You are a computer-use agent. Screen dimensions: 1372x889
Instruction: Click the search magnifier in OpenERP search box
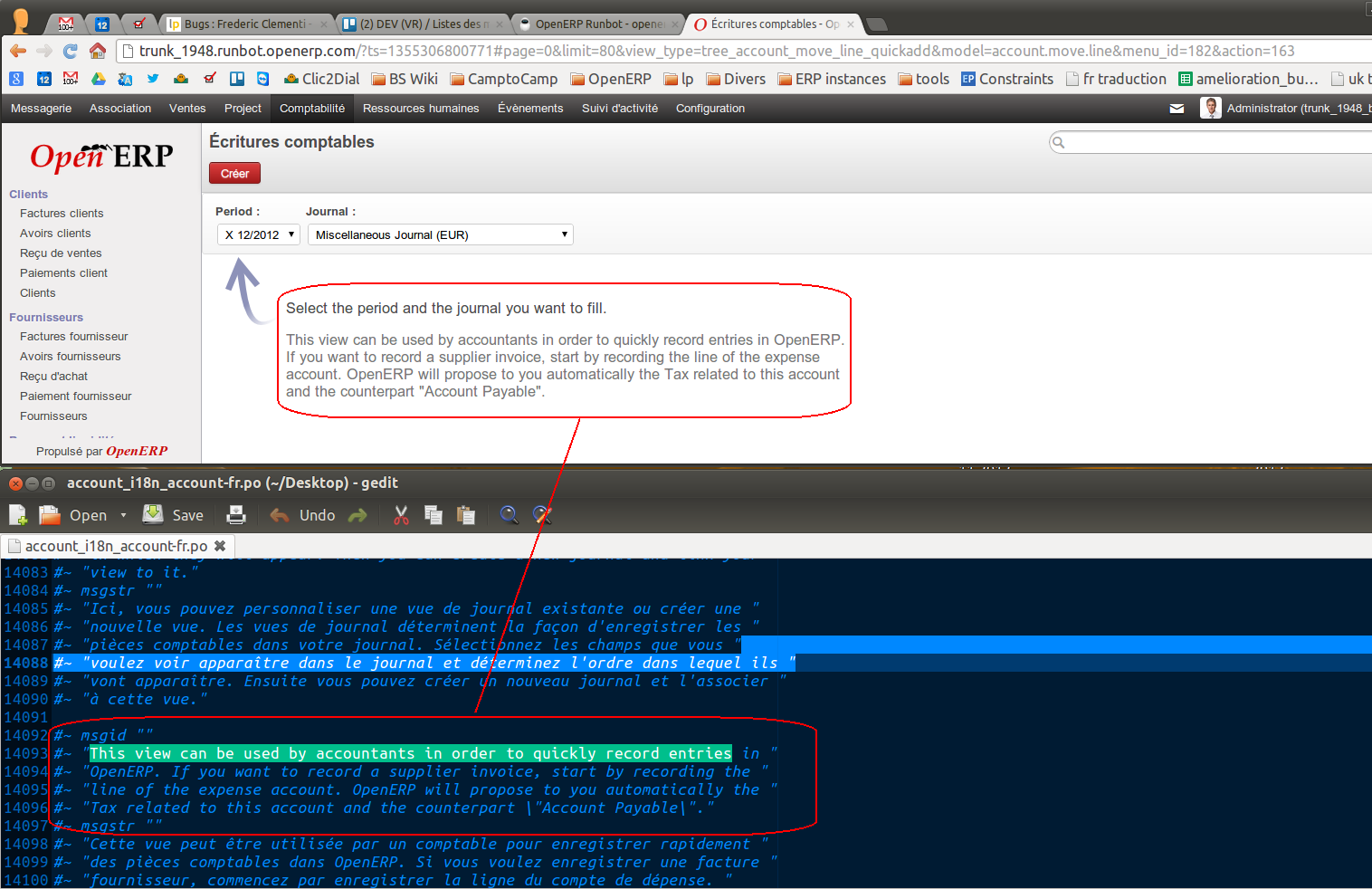pyautogui.click(x=1059, y=142)
